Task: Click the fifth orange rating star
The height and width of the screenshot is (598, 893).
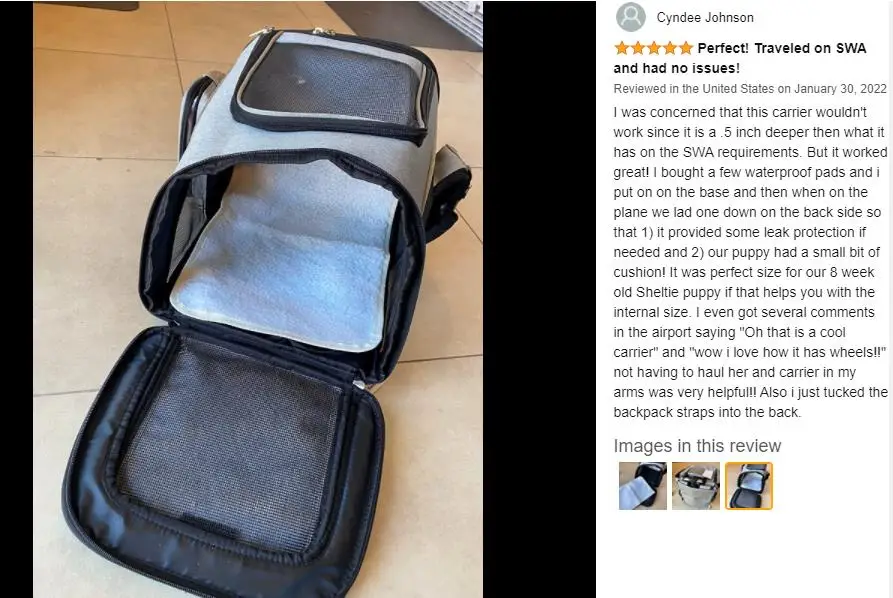Action: click(686, 48)
